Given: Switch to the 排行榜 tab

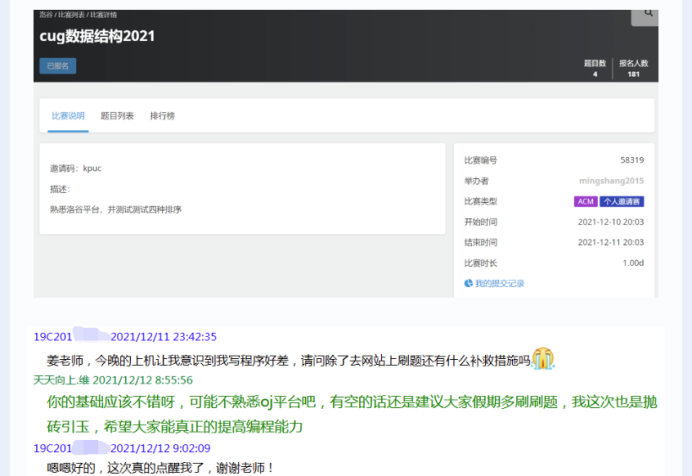Looking at the screenshot, I should click(x=162, y=116).
